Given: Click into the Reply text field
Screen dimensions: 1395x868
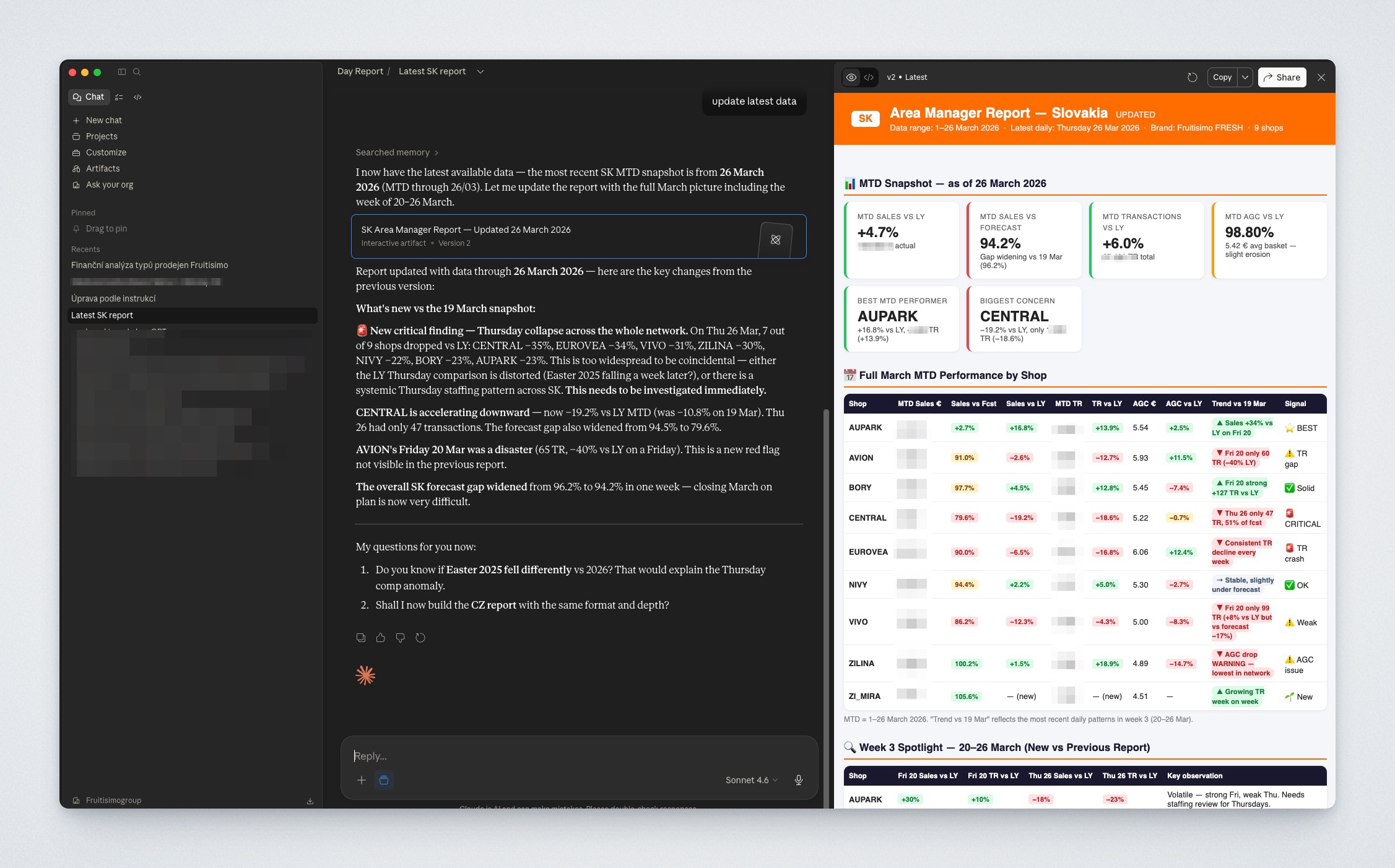Looking at the screenshot, I should [576, 756].
